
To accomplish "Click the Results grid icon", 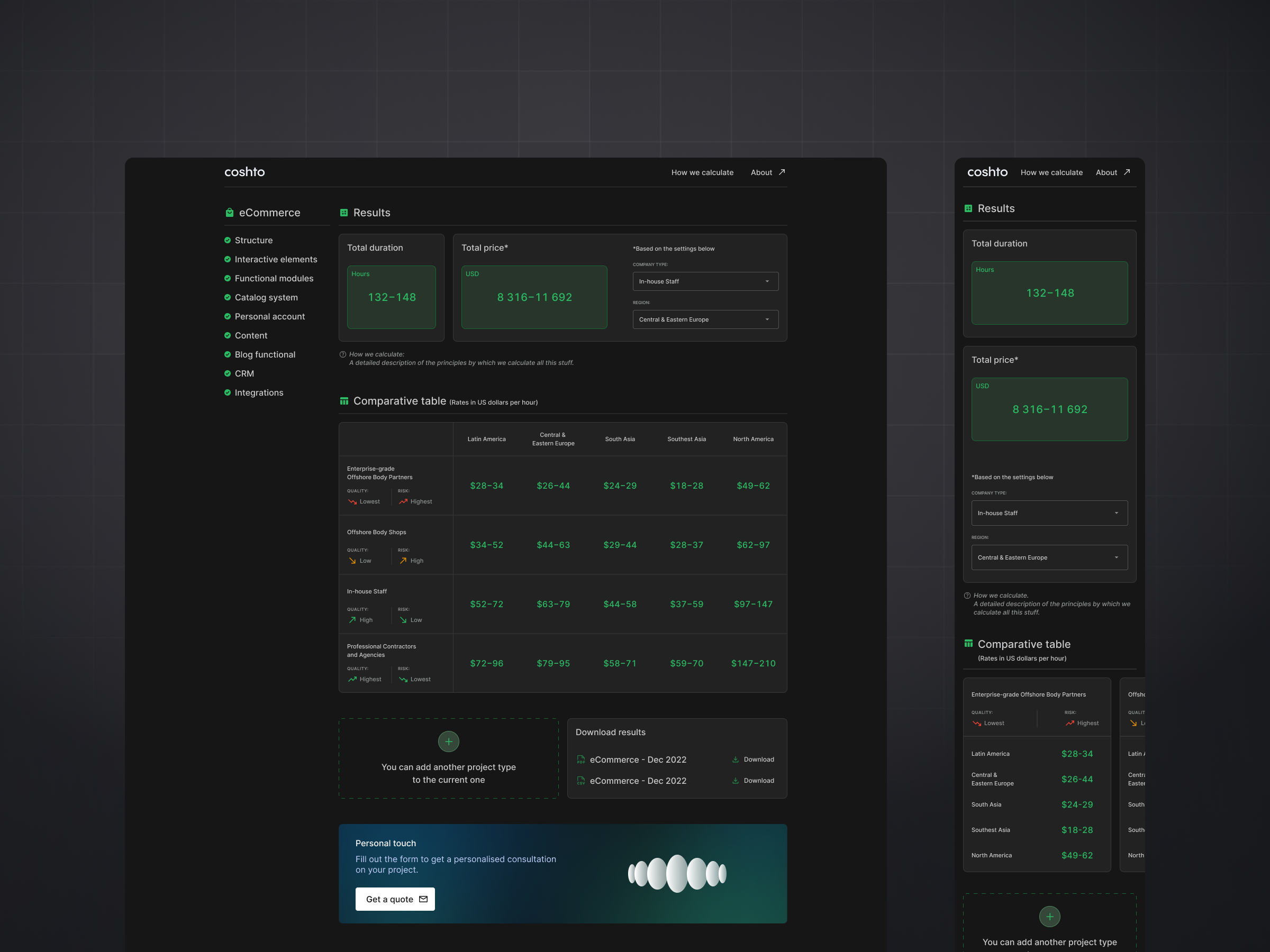I will click(344, 212).
